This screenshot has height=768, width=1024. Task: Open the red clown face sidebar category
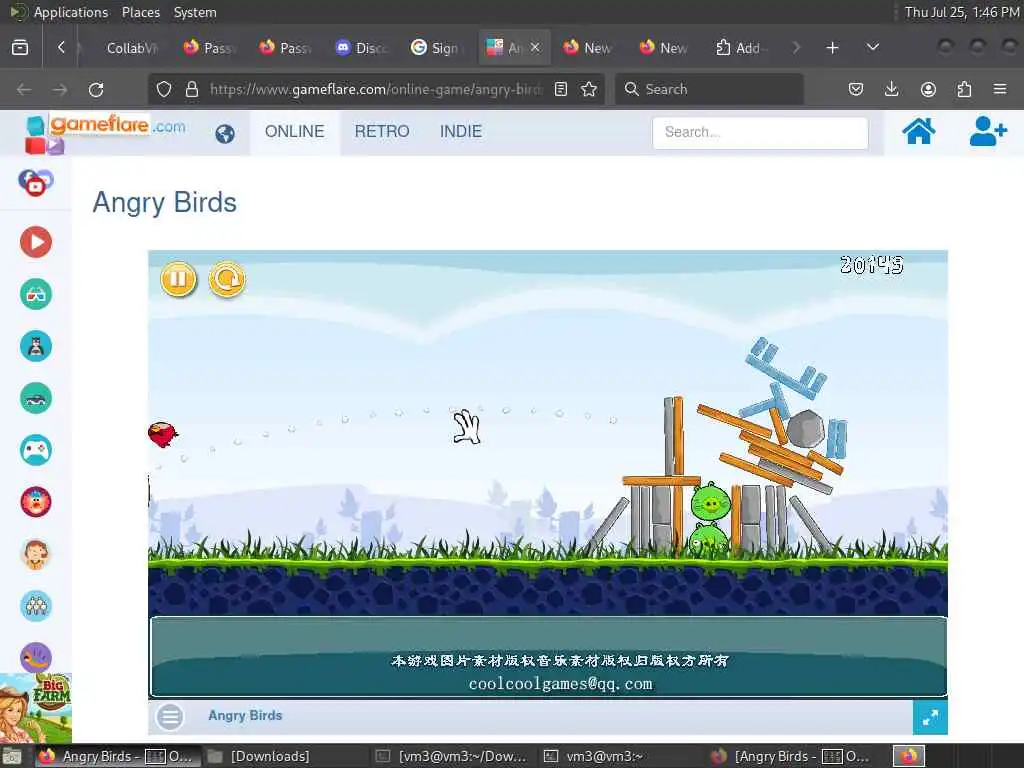pyautogui.click(x=36, y=502)
